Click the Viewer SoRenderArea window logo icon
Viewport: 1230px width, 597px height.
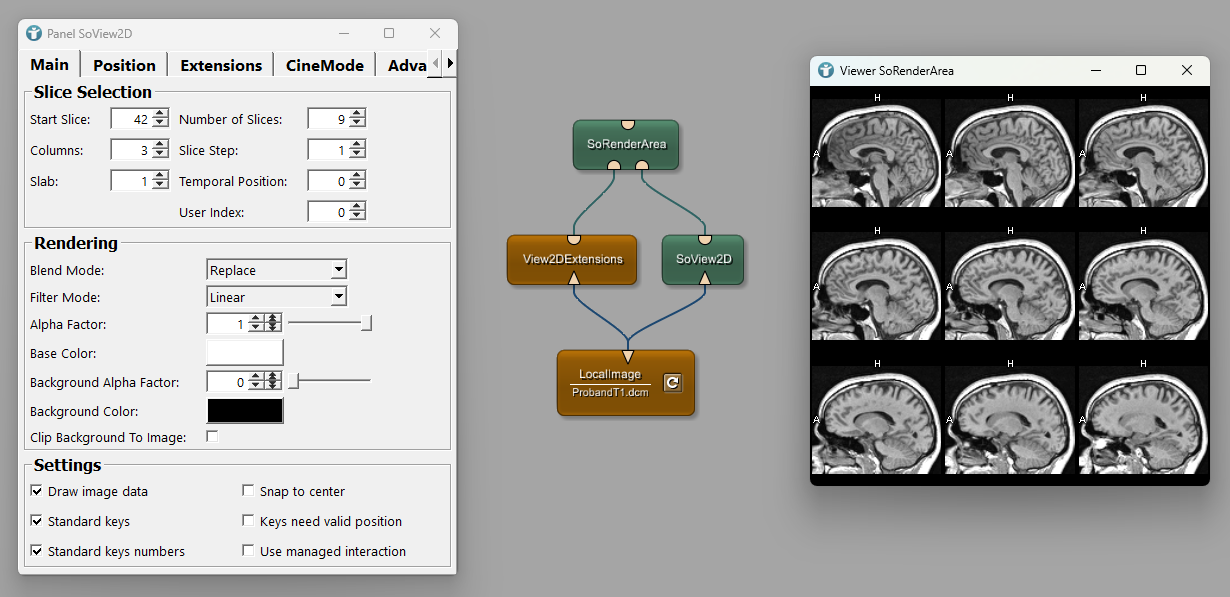tap(826, 70)
